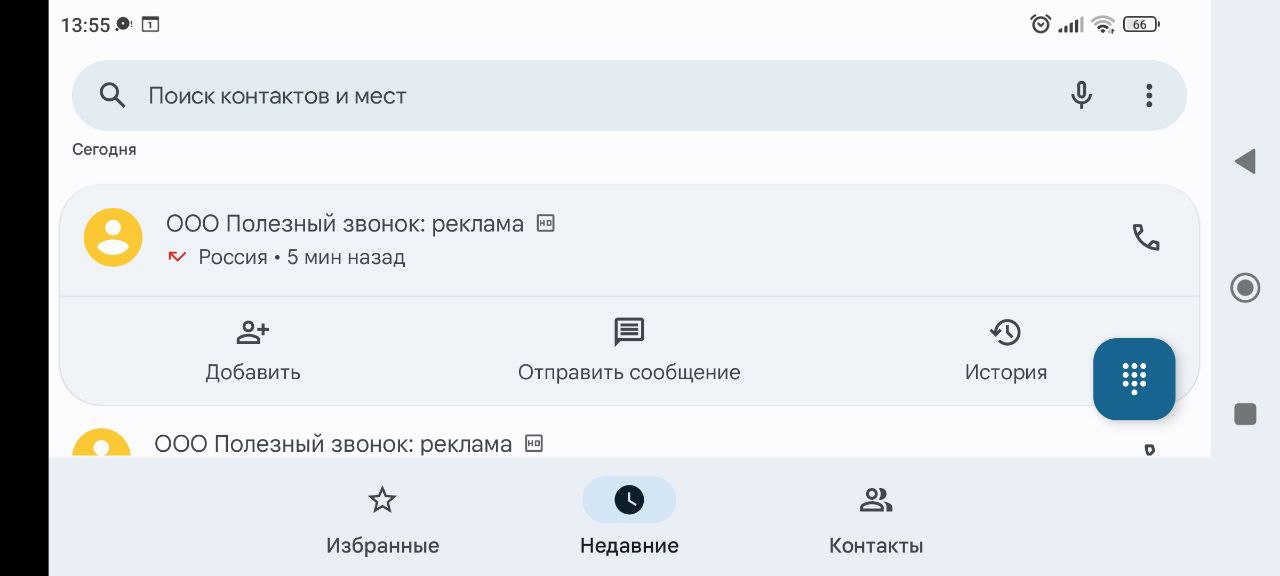Expand the second ООО Полезный звонок entry
The width and height of the screenshot is (1280, 576).
point(629,442)
